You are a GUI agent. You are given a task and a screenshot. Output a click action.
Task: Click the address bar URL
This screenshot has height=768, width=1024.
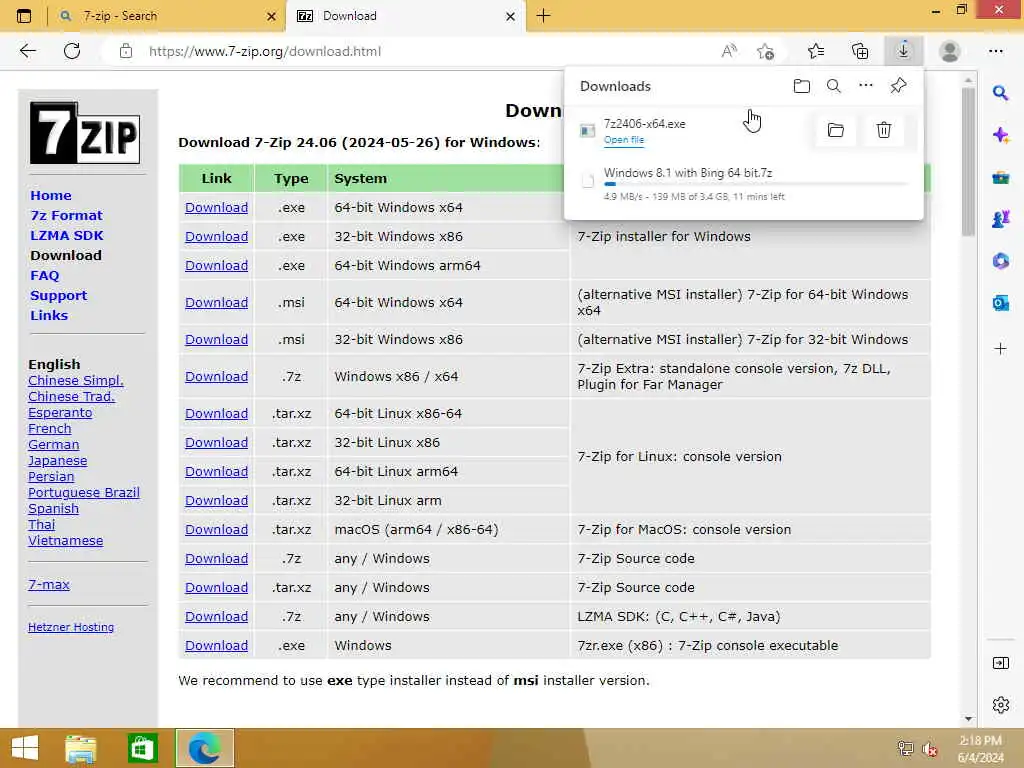[x=264, y=51]
